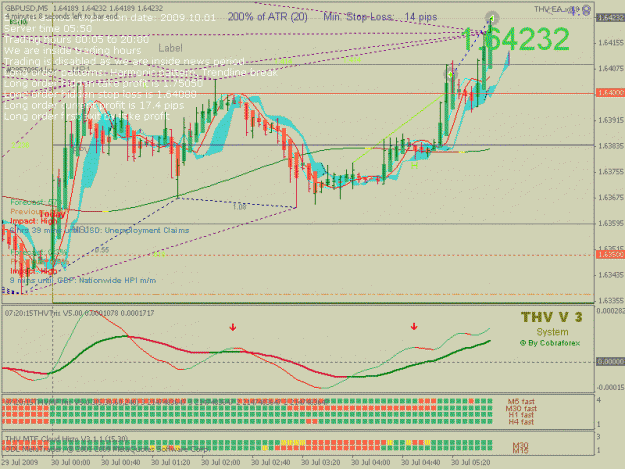Click 'We are inside trading hours' line
625x469 pixels.
pos(73,51)
